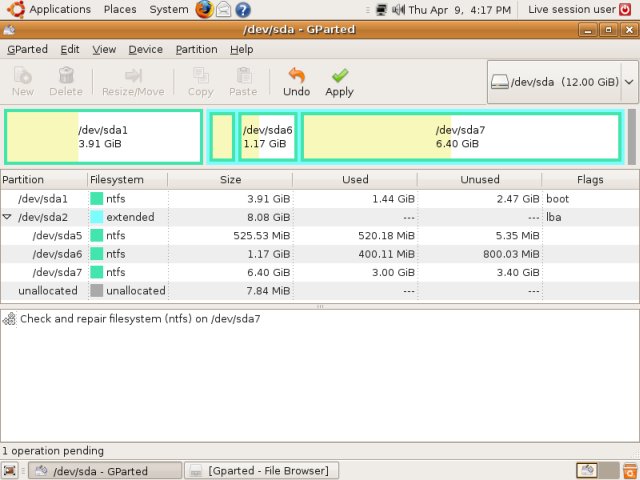Open the Help menu
Screen dimensions: 640x480
pos(242,49)
